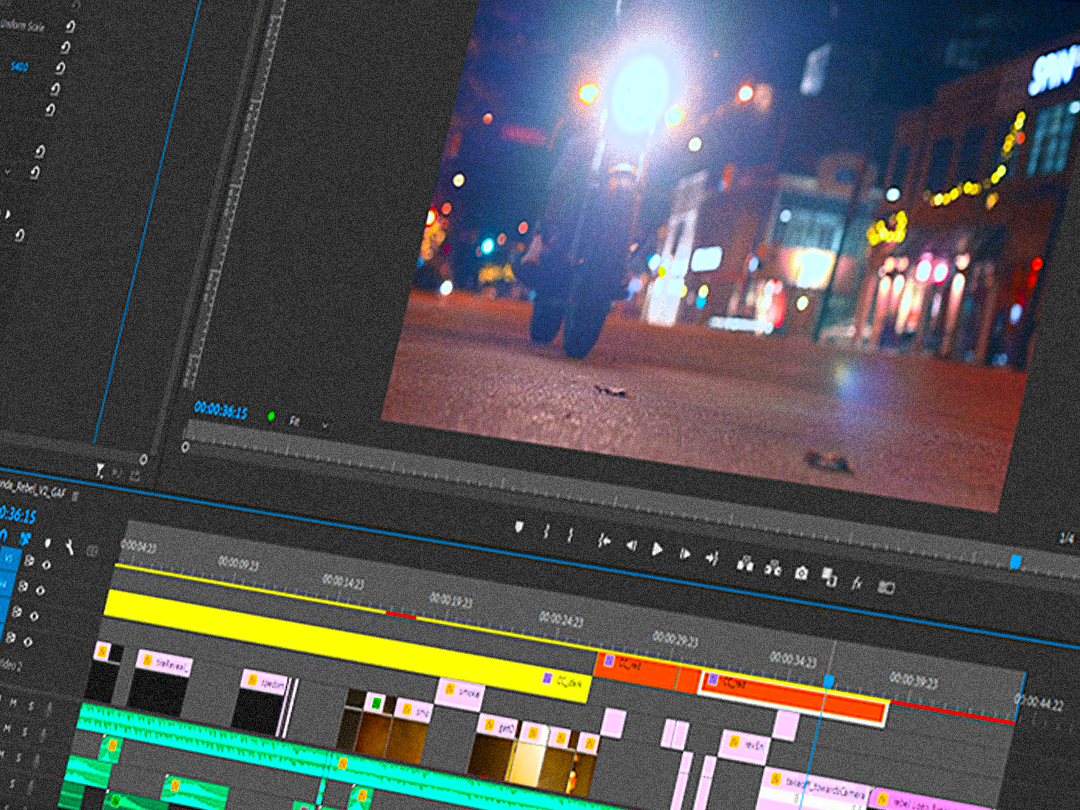
Task: Export a frame with the camera icon
Action: [801, 573]
